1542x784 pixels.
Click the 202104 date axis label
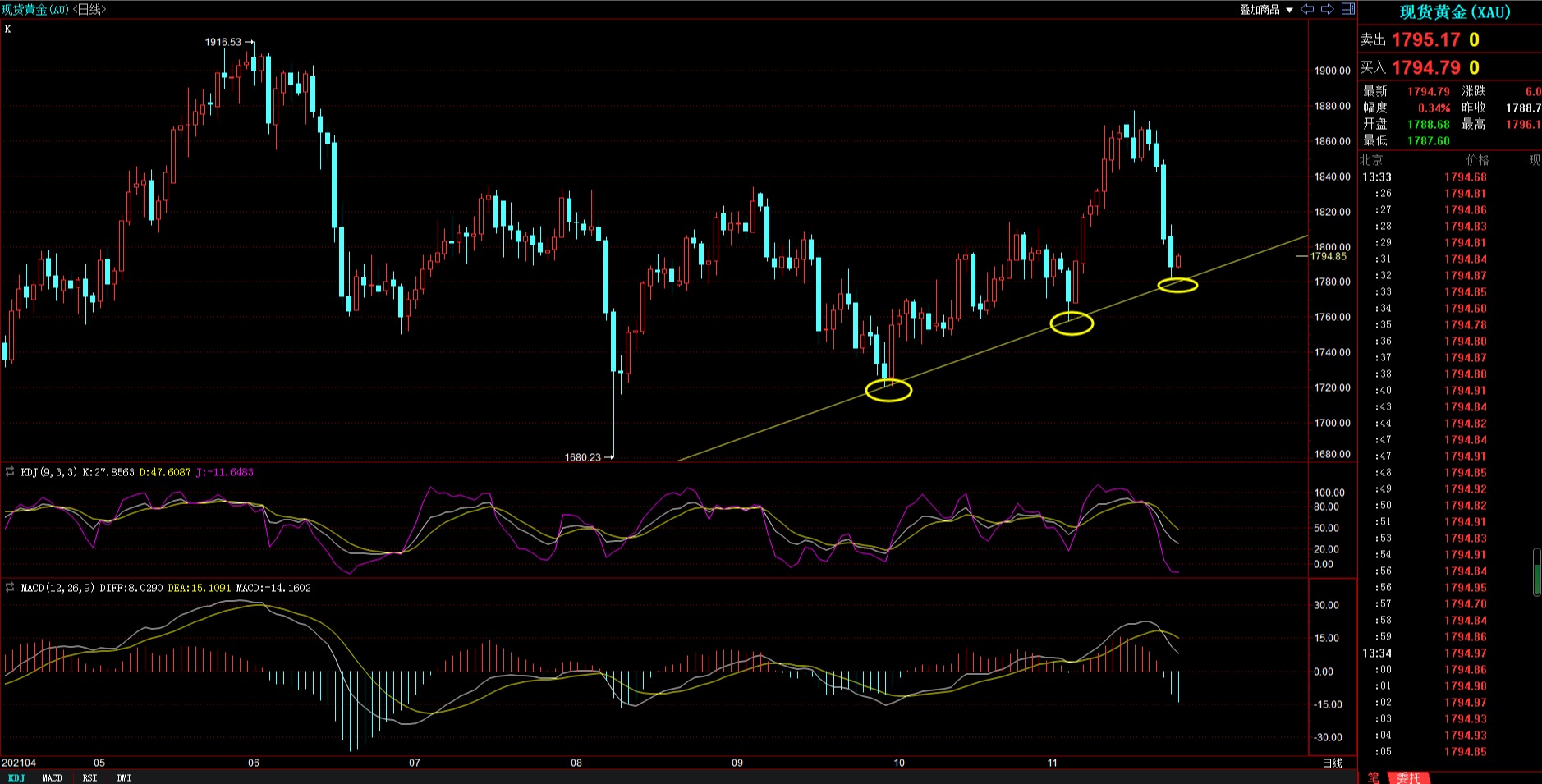coord(19,763)
